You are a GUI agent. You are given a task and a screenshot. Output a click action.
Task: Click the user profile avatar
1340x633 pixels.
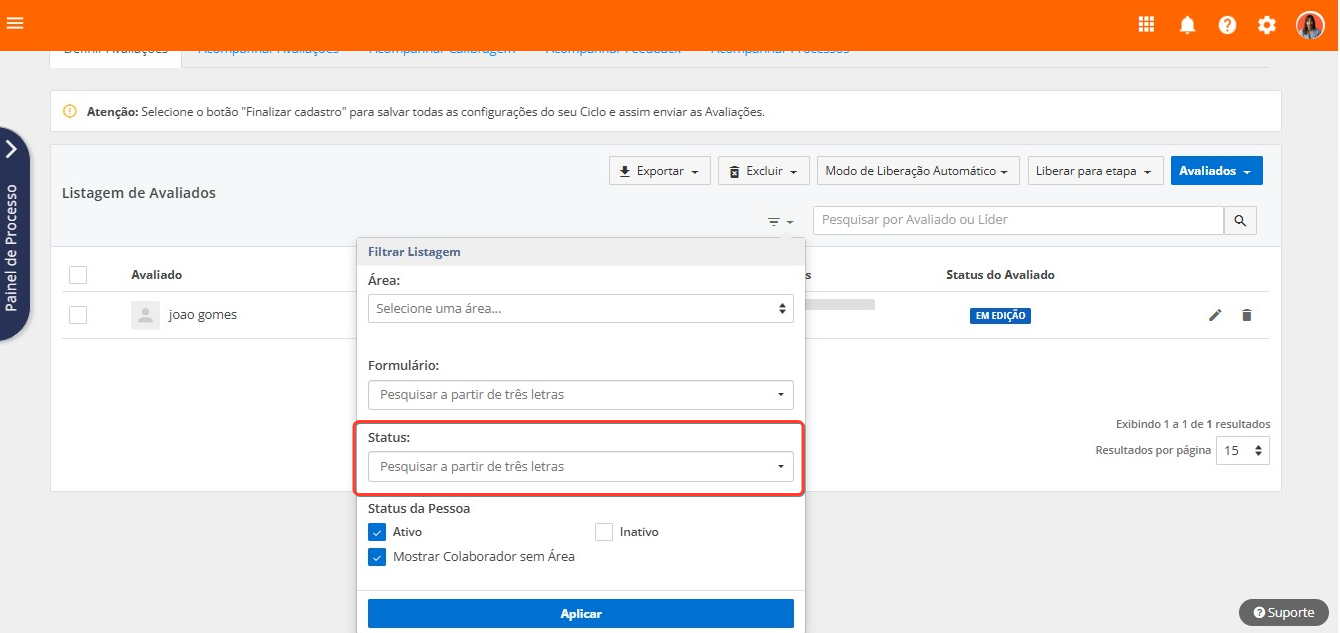[x=1310, y=25]
